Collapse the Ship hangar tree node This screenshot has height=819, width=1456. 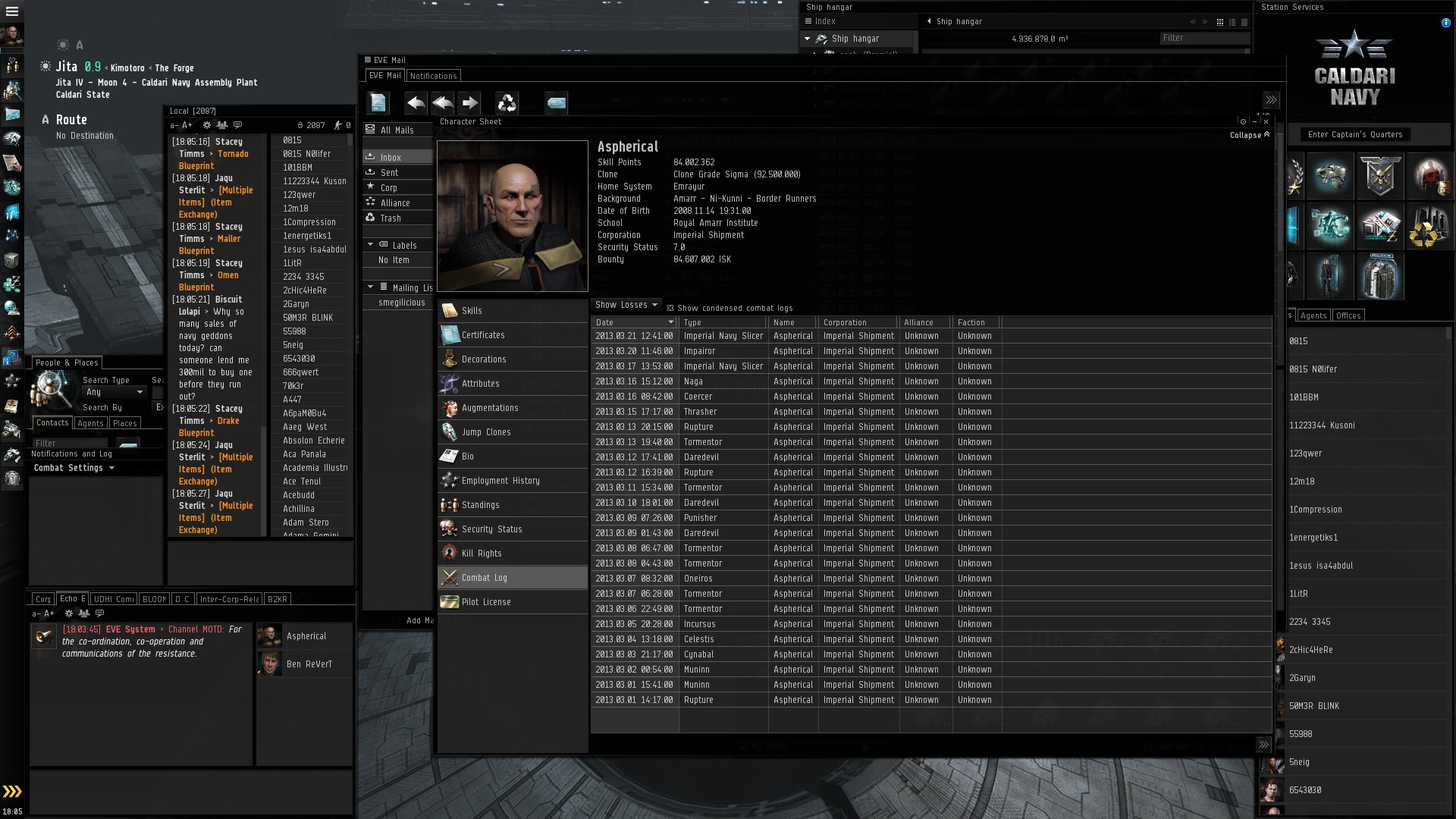pos(807,39)
